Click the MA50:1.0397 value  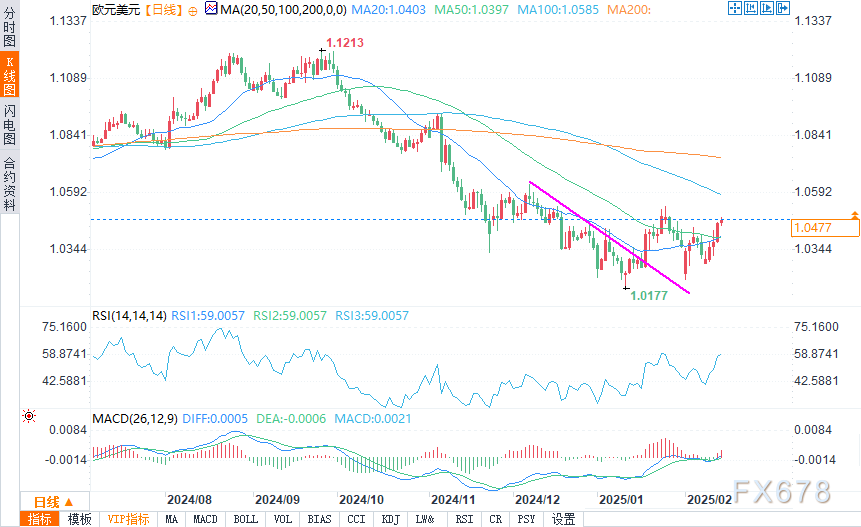coord(472,9)
